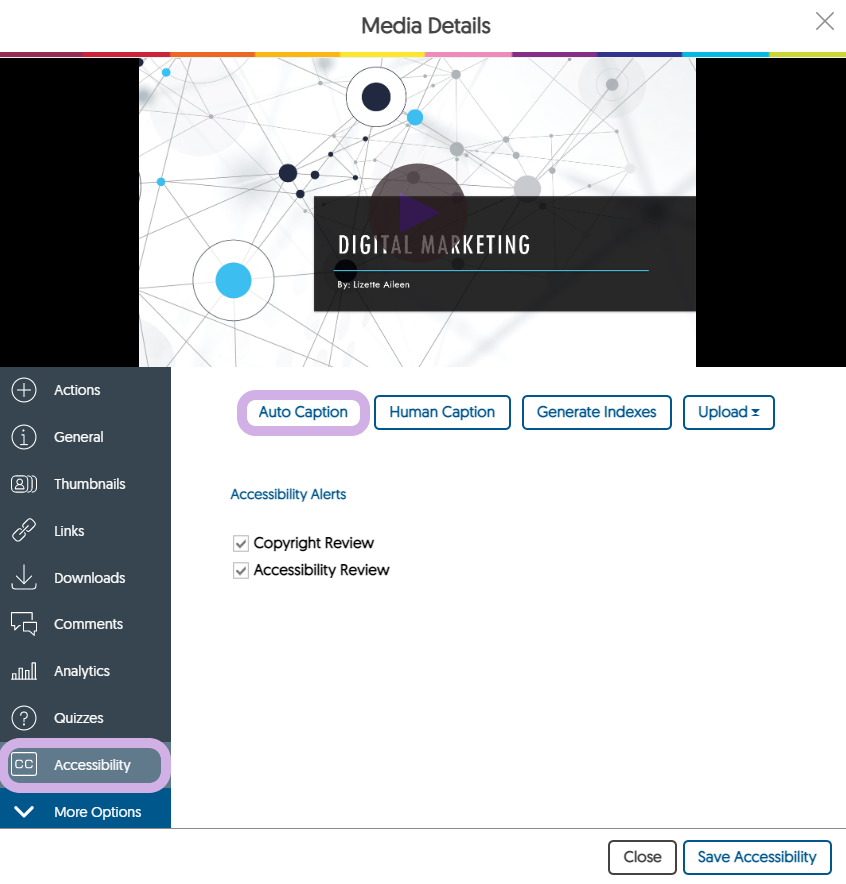
Task: Play the Digital Marketing video
Action: 417,212
